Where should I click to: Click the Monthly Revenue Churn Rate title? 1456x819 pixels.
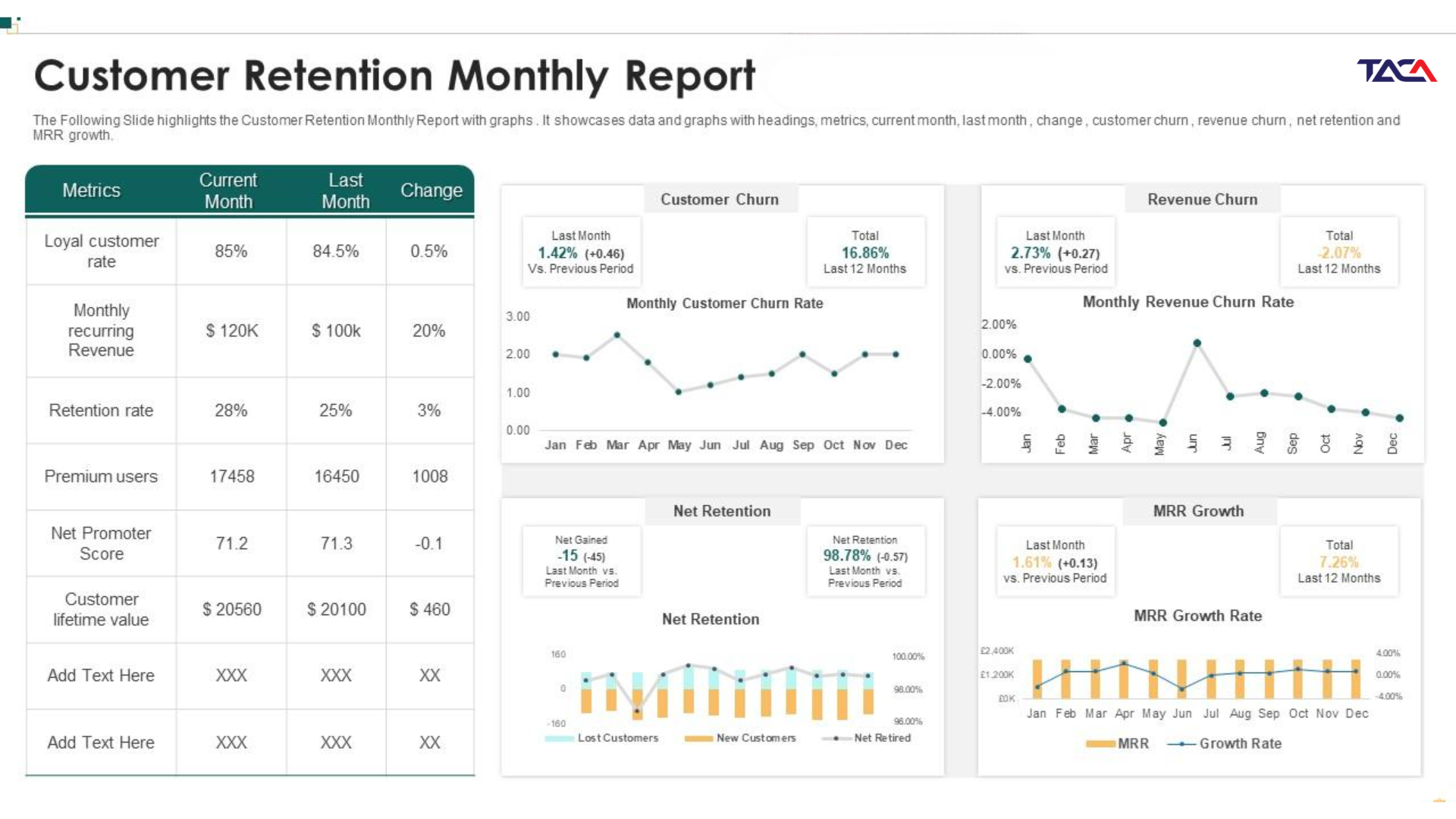point(1188,302)
